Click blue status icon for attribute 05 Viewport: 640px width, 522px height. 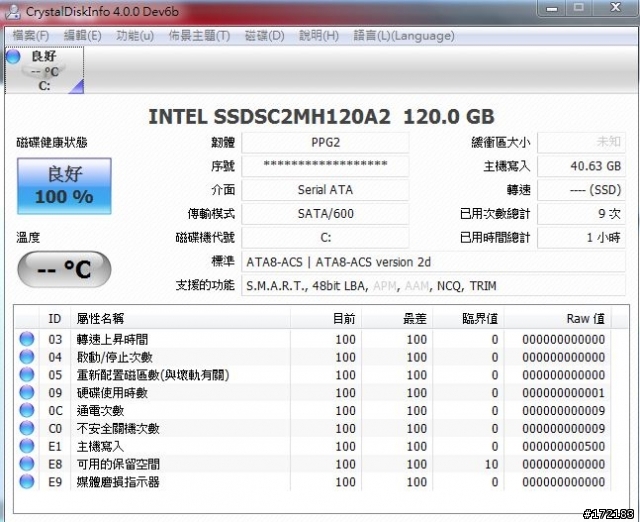(x=27, y=375)
